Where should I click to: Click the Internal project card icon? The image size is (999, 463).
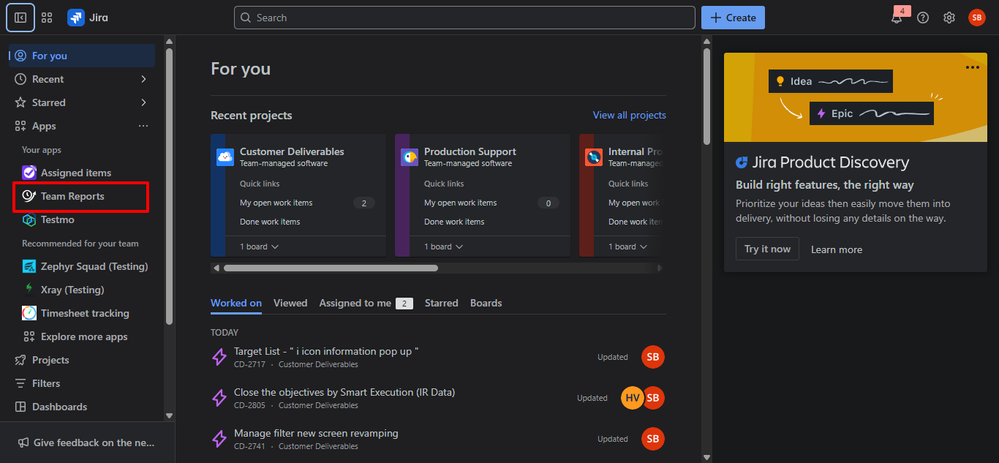pos(594,157)
